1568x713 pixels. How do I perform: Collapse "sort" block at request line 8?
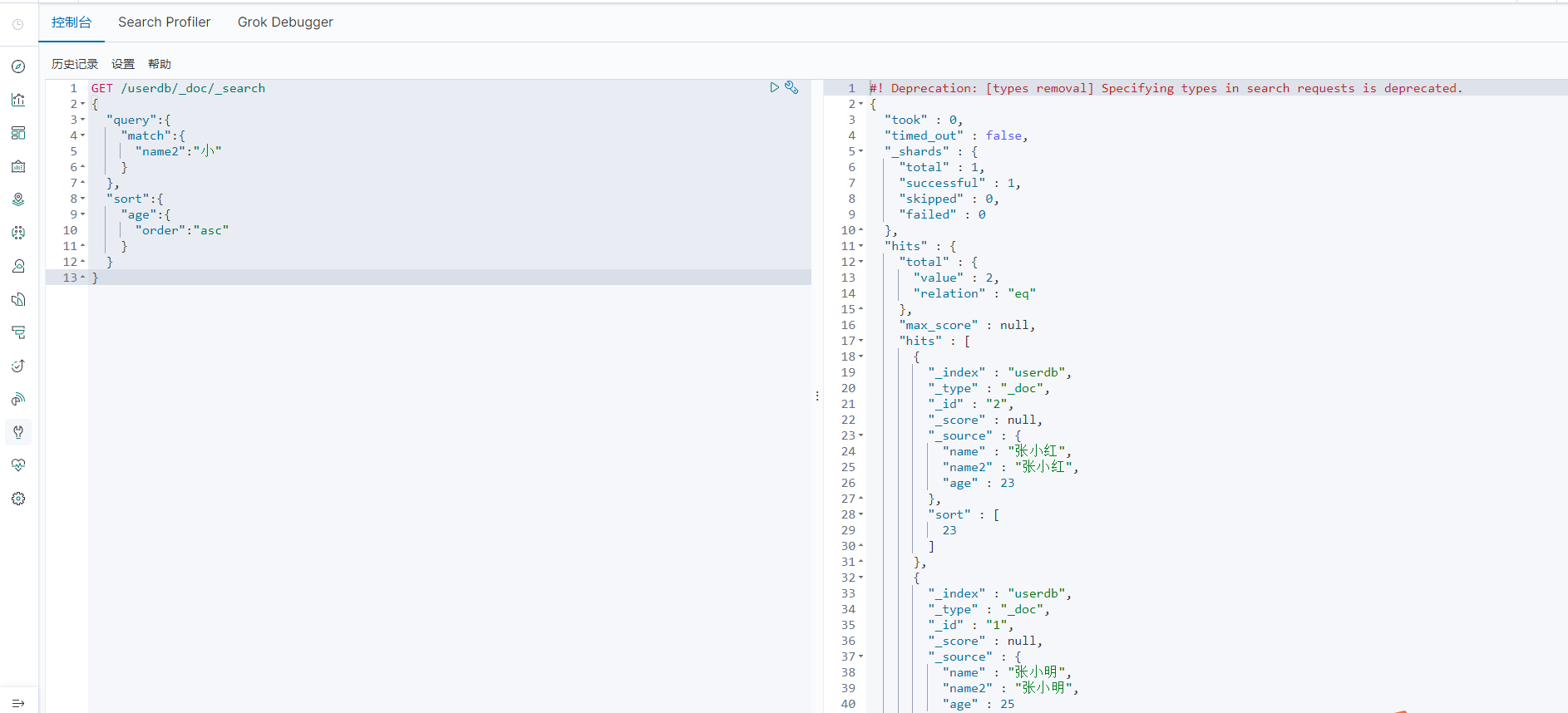coord(83,199)
